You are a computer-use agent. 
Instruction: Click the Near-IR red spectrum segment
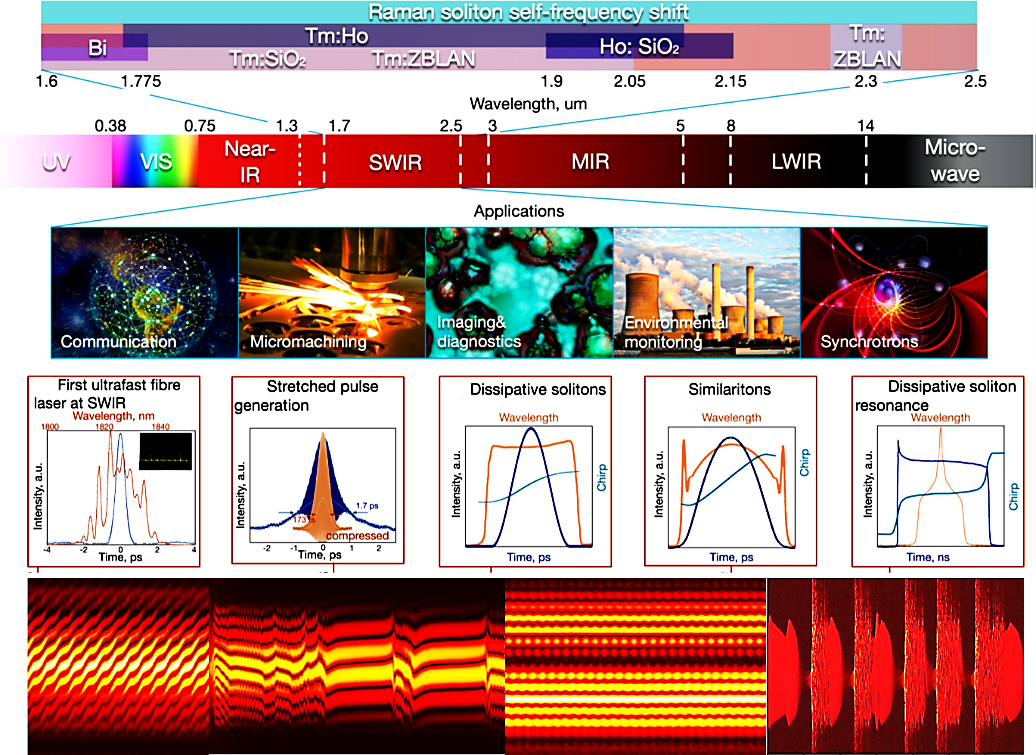click(246, 162)
